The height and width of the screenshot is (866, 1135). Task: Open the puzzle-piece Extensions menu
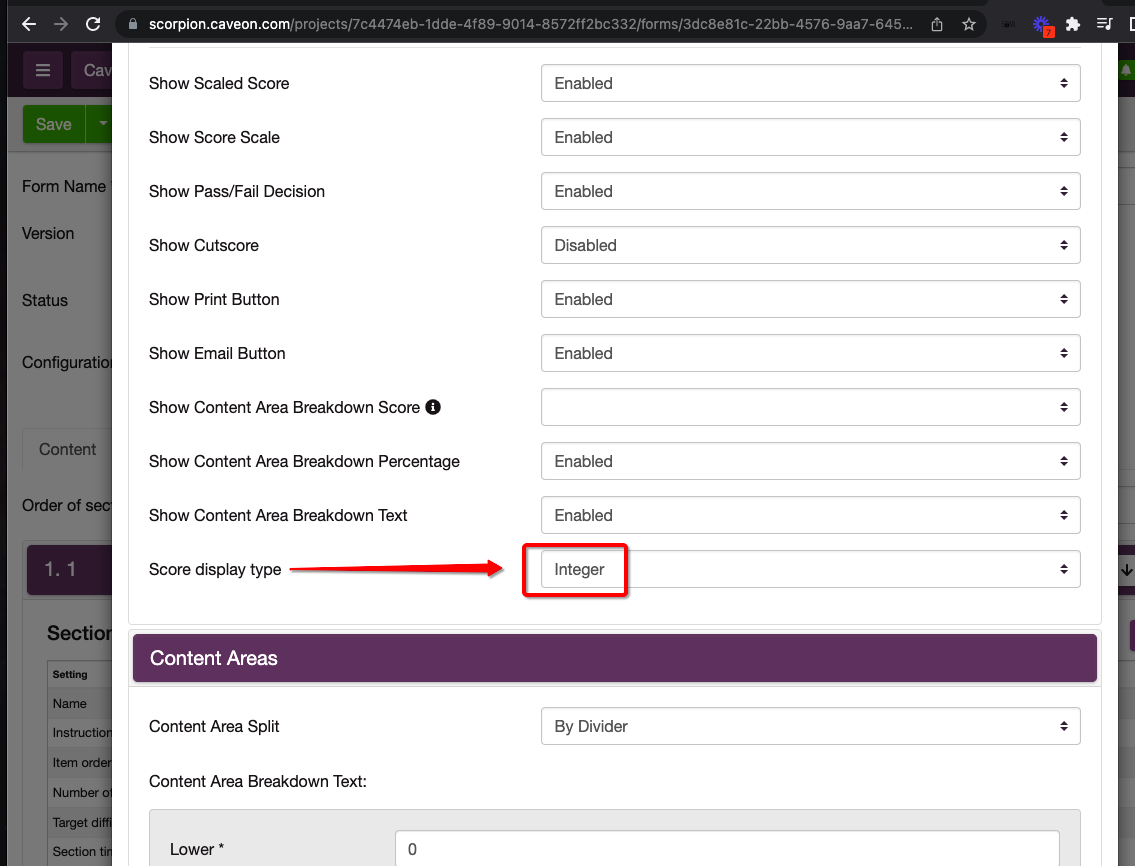(x=1073, y=25)
